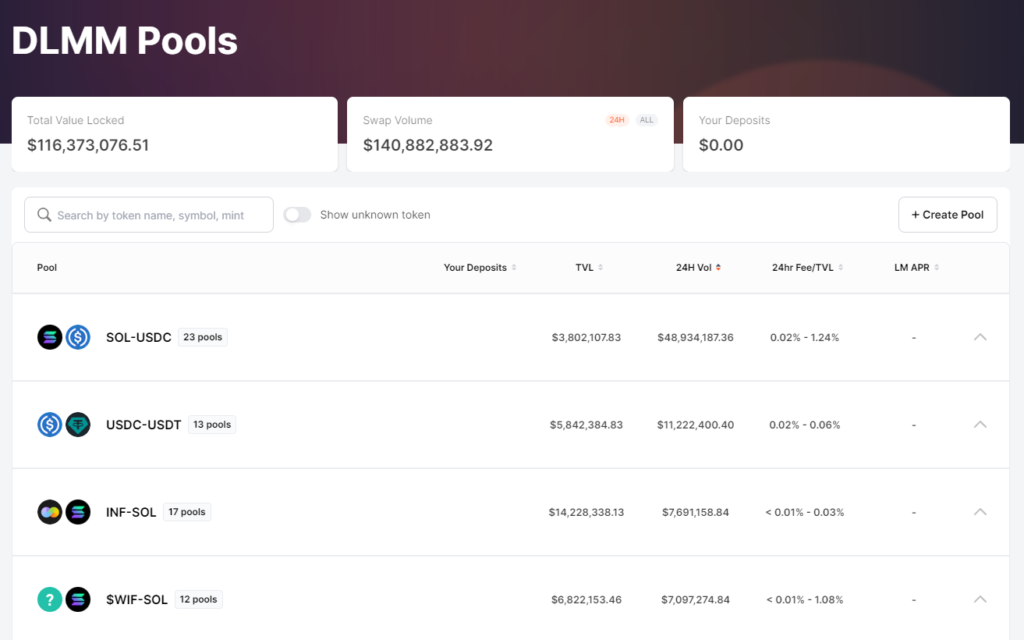Click the SOL icon in the $WIF-SOL row
Screen dimensions: 1024x640
78,600
